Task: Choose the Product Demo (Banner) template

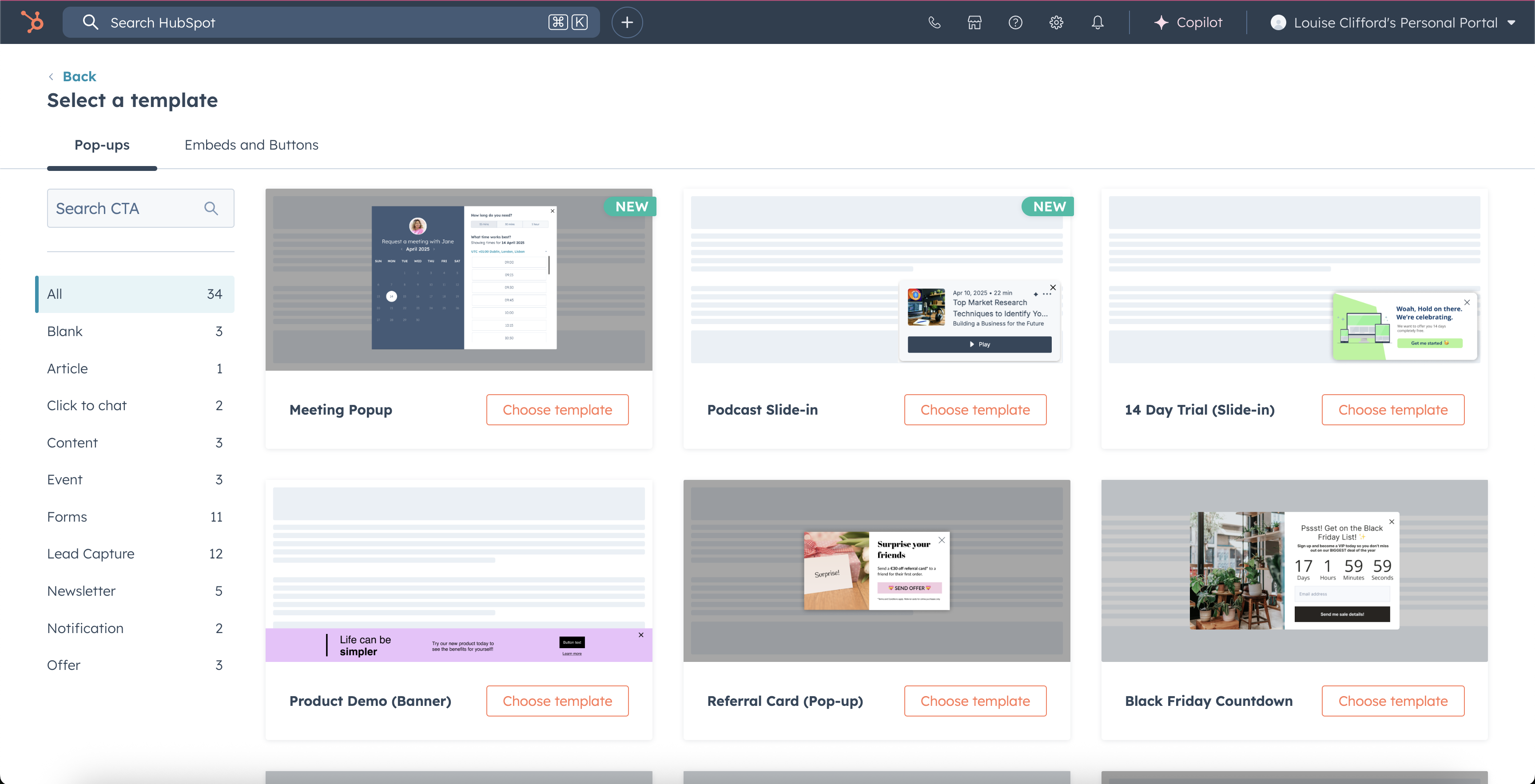Action: pyautogui.click(x=557, y=701)
